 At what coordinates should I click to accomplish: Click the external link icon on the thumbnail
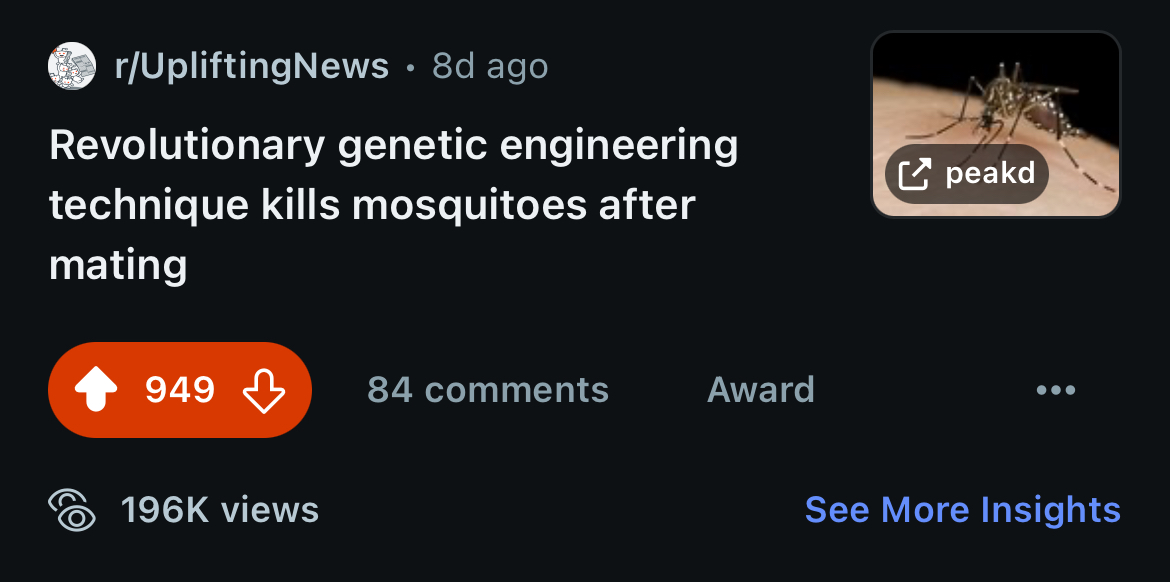914,175
